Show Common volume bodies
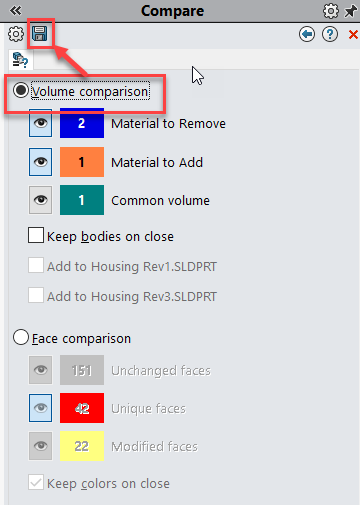 point(40,200)
